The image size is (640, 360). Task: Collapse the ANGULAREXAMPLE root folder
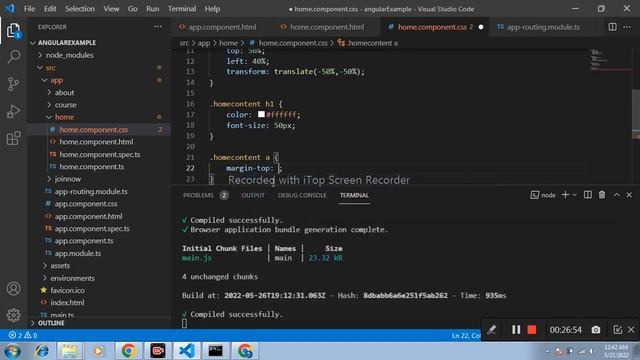click(33, 42)
